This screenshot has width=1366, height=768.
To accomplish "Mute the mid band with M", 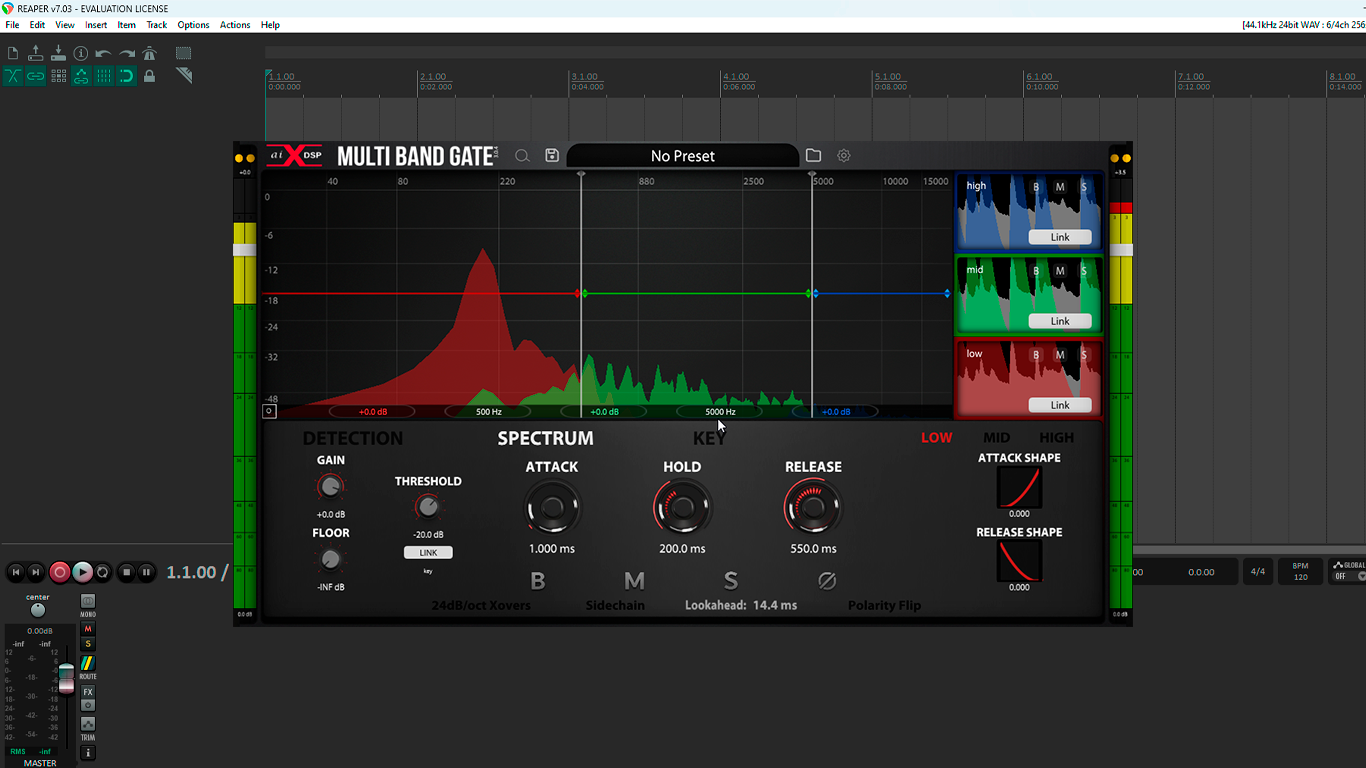I will coord(1060,271).
